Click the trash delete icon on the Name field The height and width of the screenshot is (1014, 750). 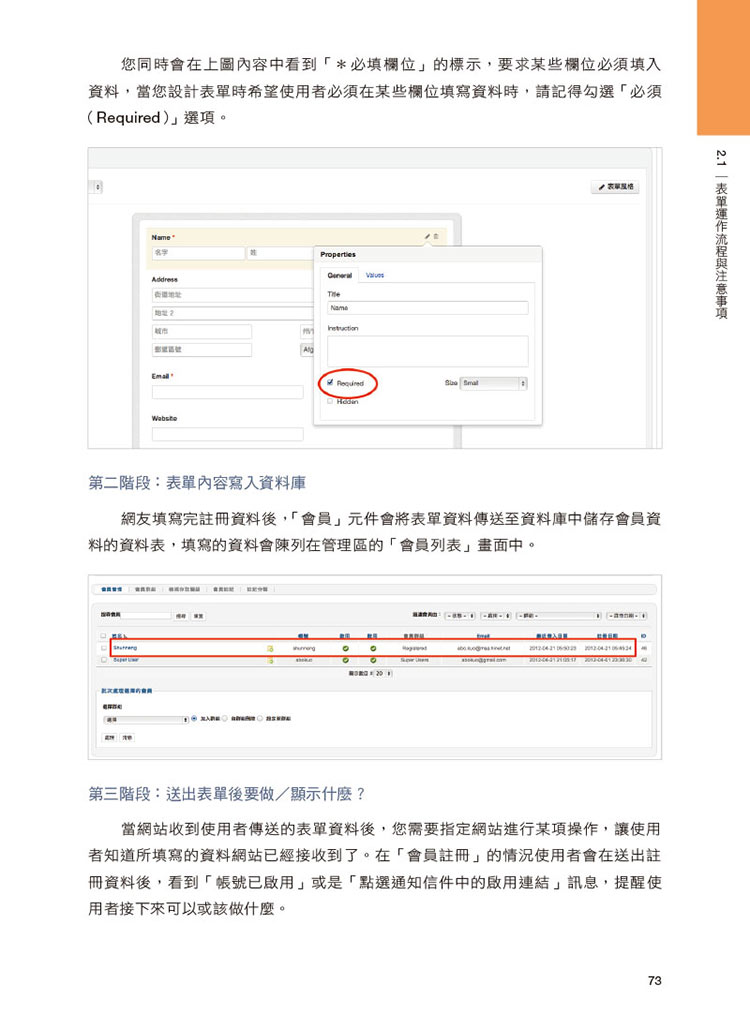[436, 237]
